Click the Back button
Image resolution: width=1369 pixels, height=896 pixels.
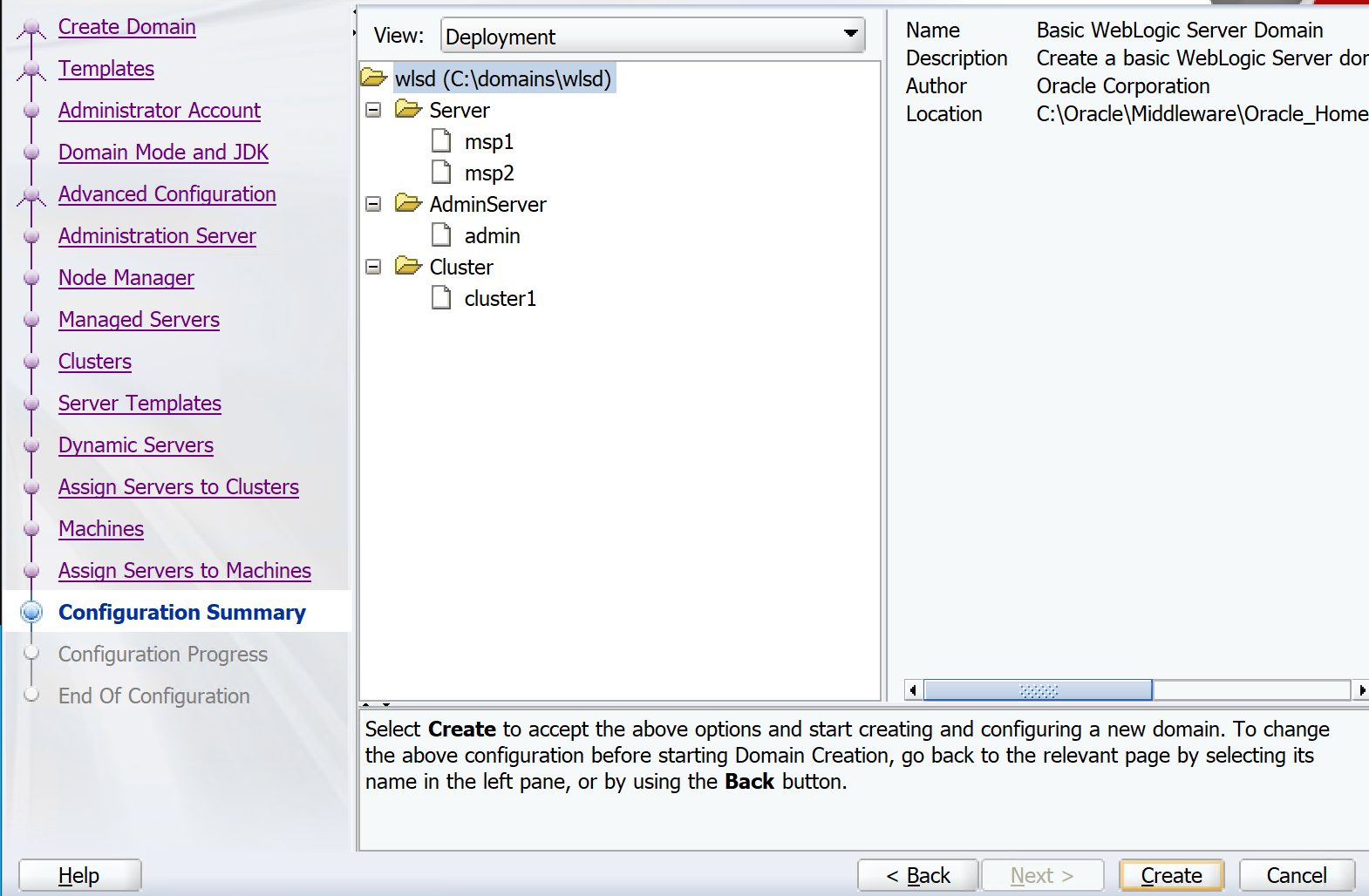[x=918, y=875]
